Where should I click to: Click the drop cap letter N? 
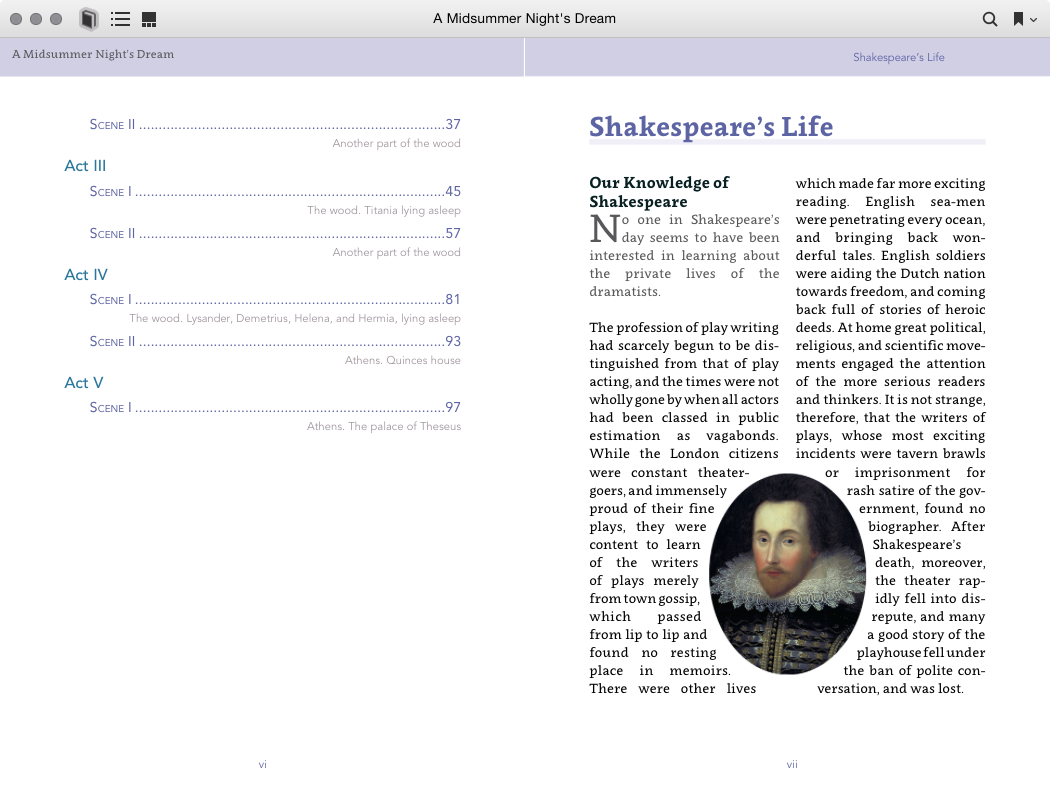pyautogui.click(x=604, y=228)
